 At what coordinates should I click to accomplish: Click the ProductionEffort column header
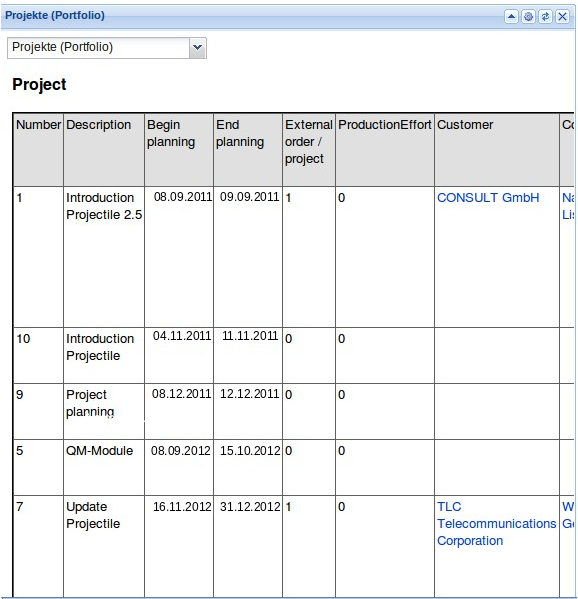tap(385, 149)
